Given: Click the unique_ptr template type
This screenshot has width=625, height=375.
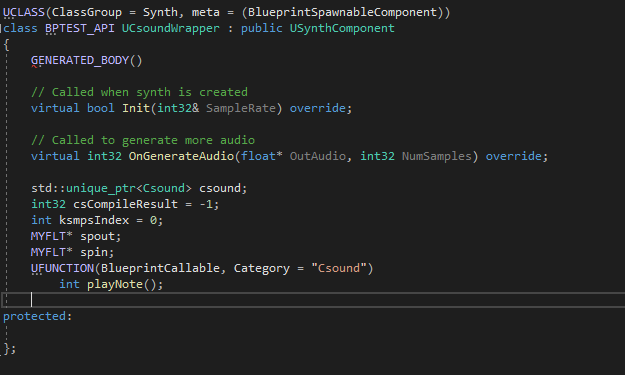Looking at the screenshot, I should (x=101, y=188).
